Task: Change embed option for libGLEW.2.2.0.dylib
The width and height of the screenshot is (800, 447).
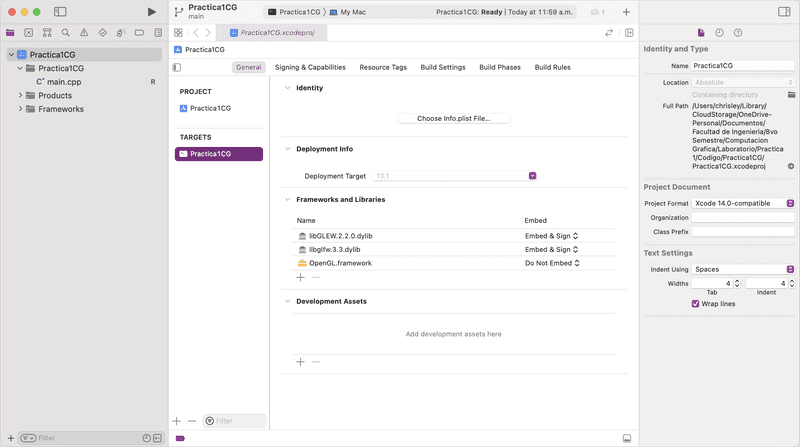Action: [552, 236]
